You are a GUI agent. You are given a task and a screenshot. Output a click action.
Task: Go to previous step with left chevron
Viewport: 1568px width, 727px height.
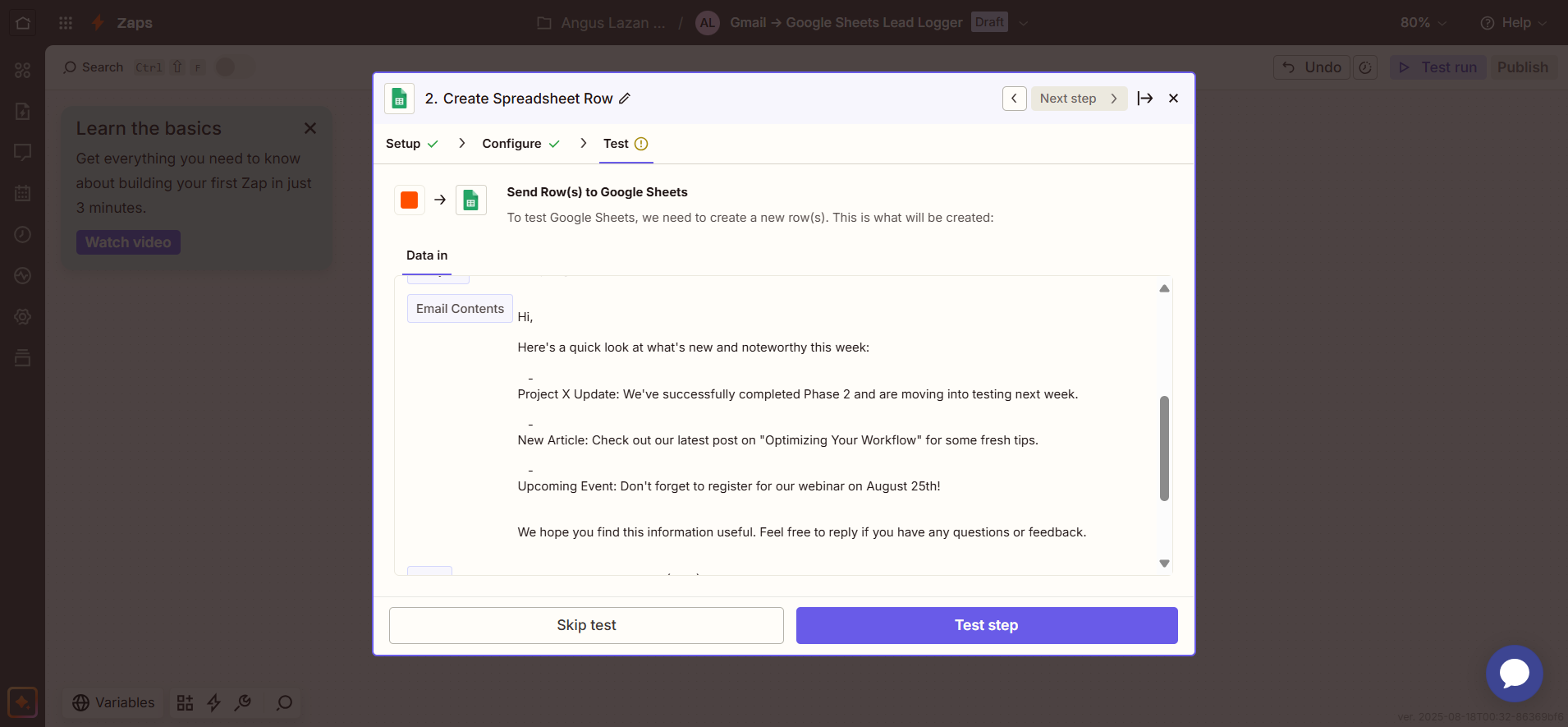pyautogui.click(x=1014, y=99)
